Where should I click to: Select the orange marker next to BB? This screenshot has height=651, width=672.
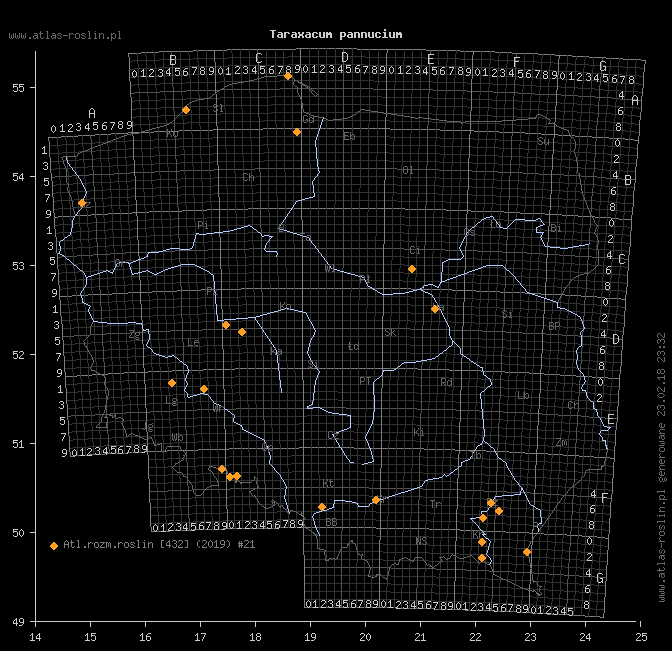coord(322,507)
